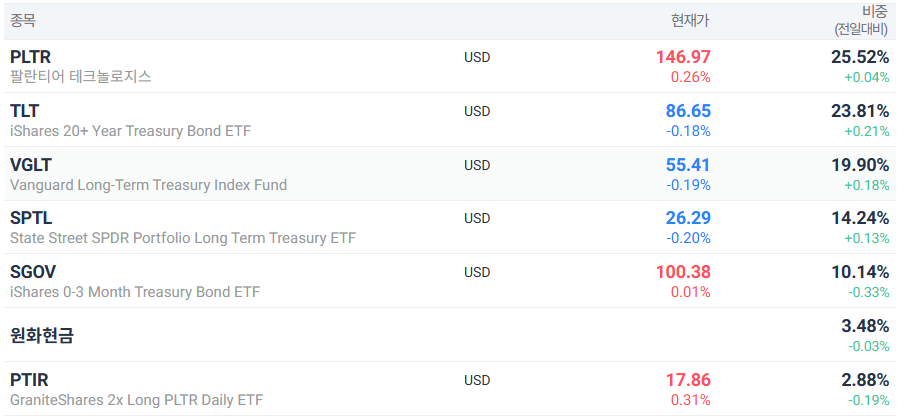Image resolution: width=909 pixels, height=418 pixels.
Task: Select the PTIR weight 2.88%
Action: click(865, 380)
